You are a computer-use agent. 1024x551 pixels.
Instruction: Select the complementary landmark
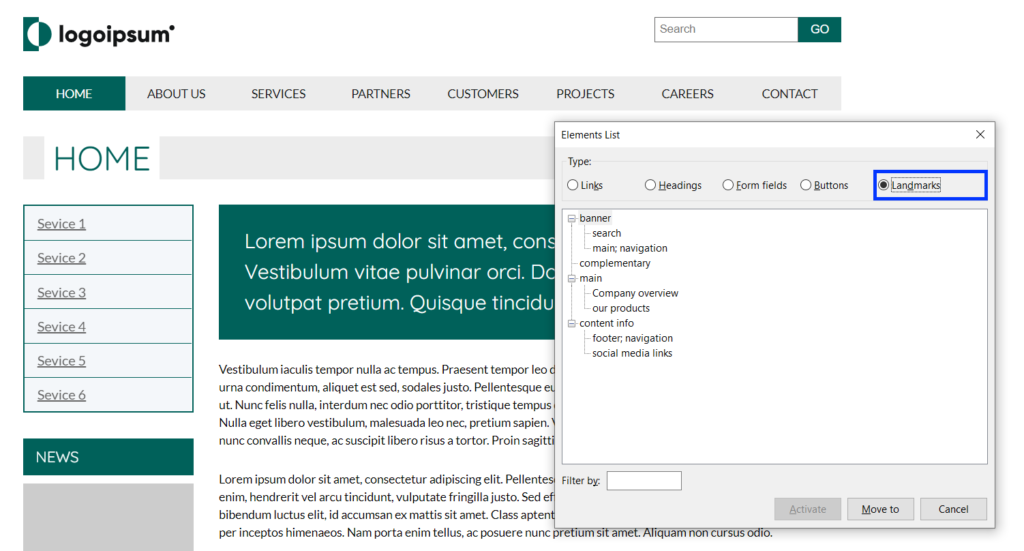pyautogui.click(x=615, y=263)
